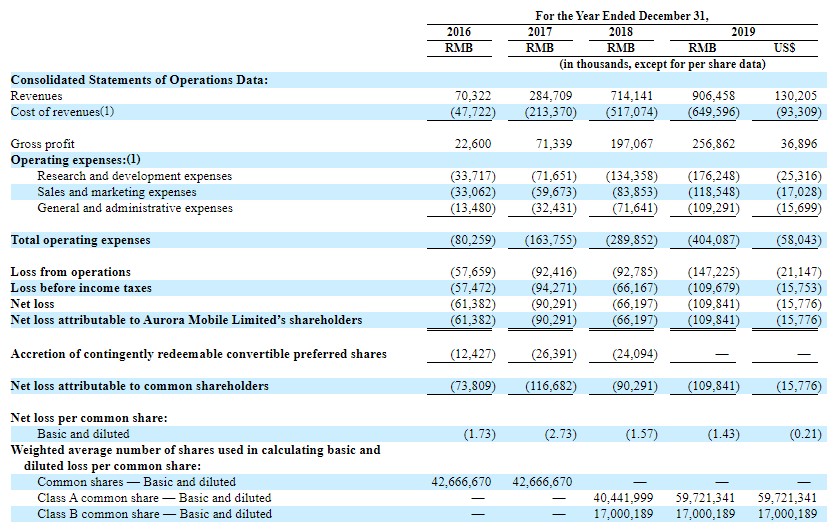Click 'Research and development expenses' label
The height and width of the screenshot is (530, 838).
(135, 176)
